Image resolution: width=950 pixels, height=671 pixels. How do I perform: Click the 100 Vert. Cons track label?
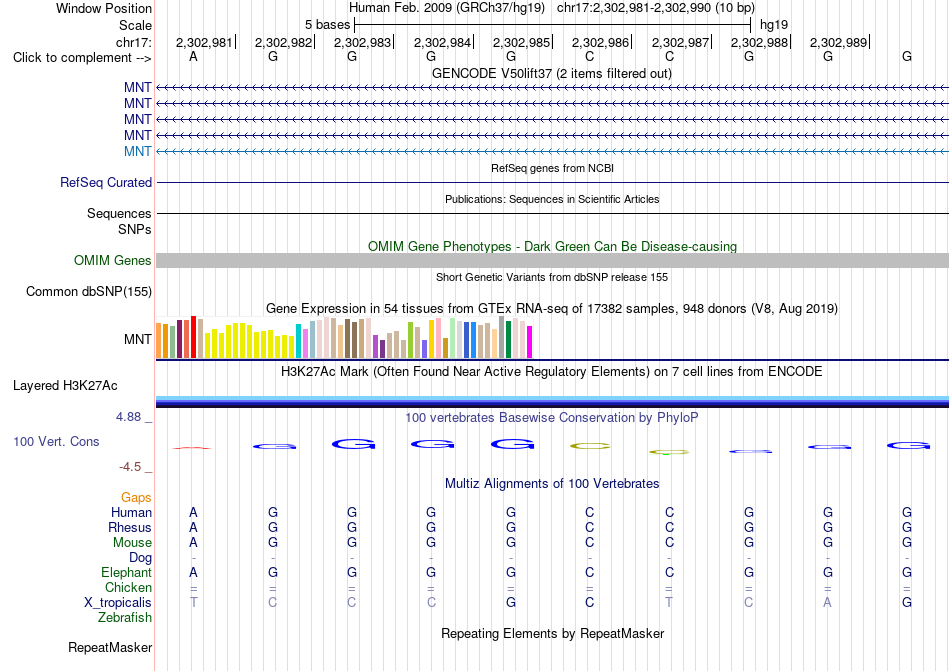(56, 441)
